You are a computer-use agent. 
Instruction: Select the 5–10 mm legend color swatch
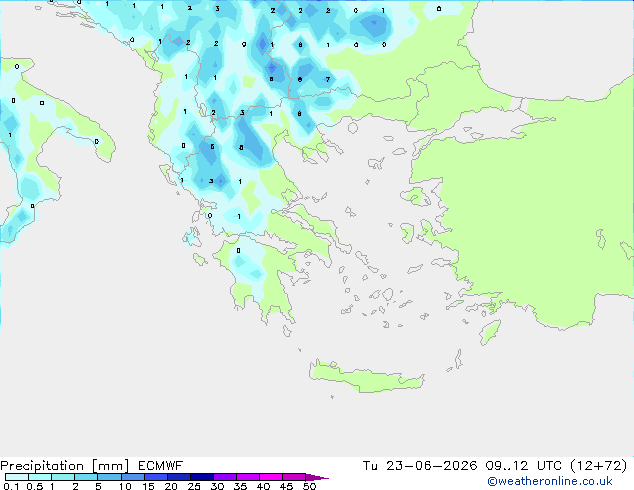110,477
